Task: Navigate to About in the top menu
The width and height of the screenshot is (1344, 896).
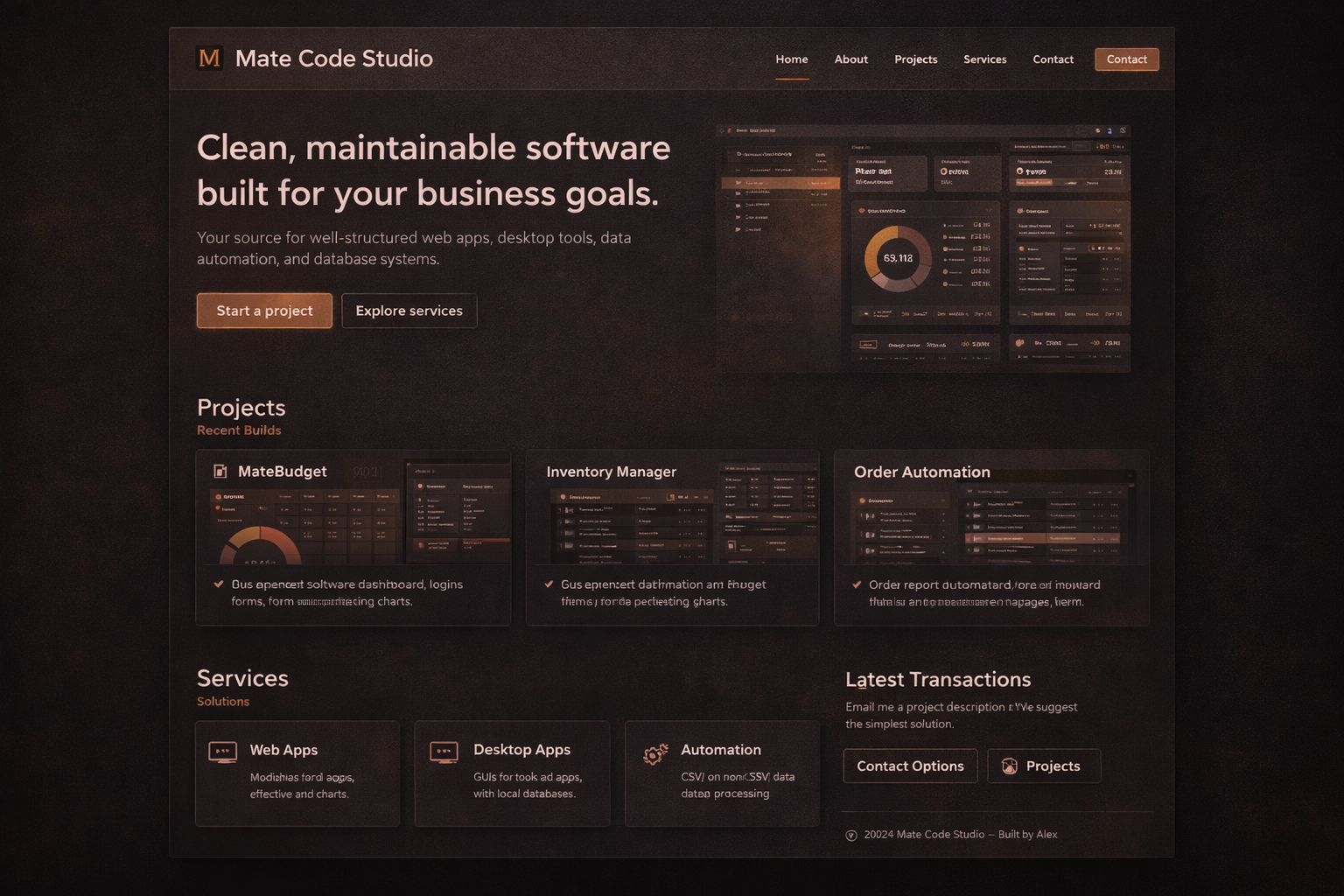Action: 850,59
